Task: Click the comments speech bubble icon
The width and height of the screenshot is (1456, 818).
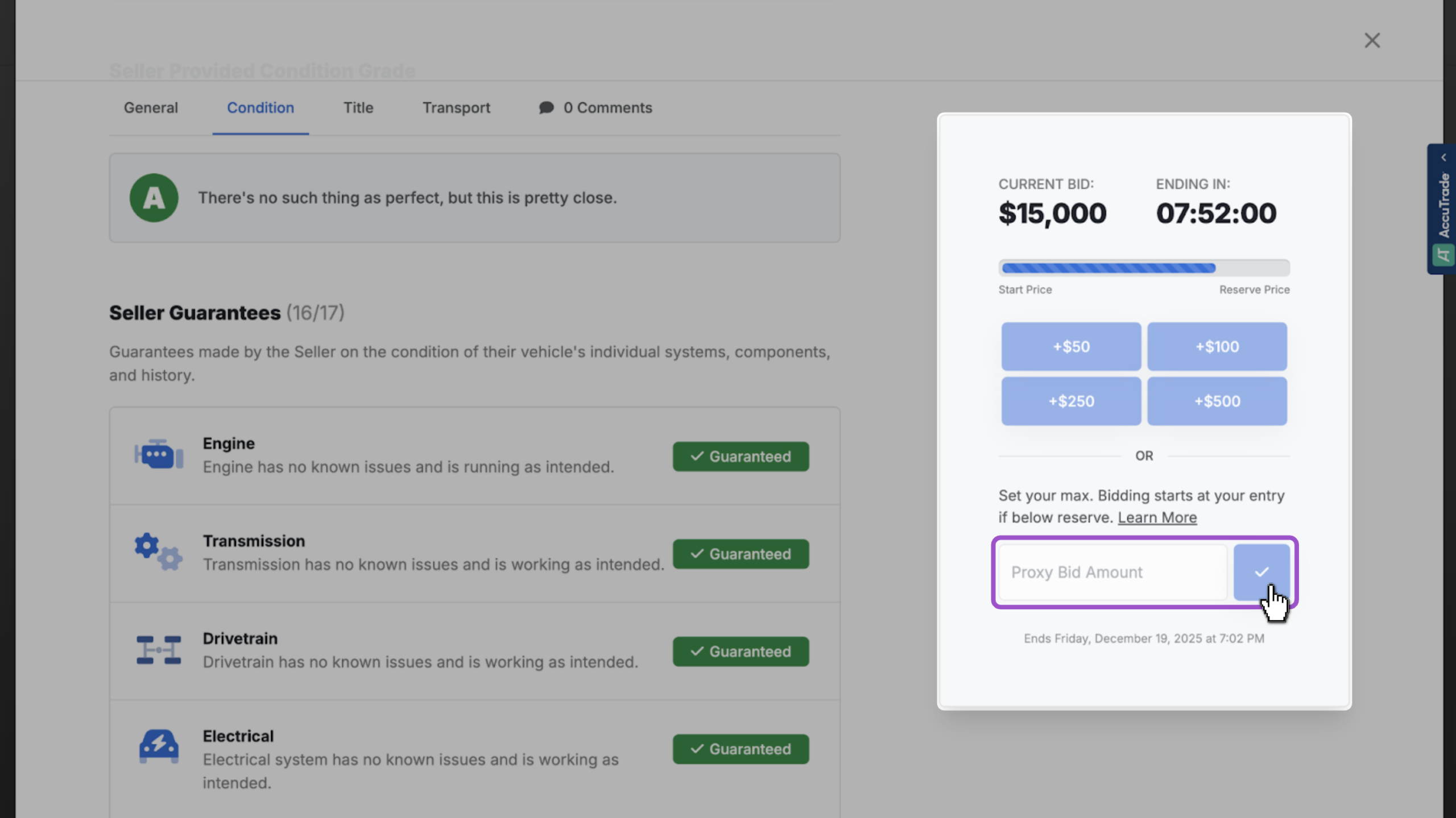Action: pos(546,107)
